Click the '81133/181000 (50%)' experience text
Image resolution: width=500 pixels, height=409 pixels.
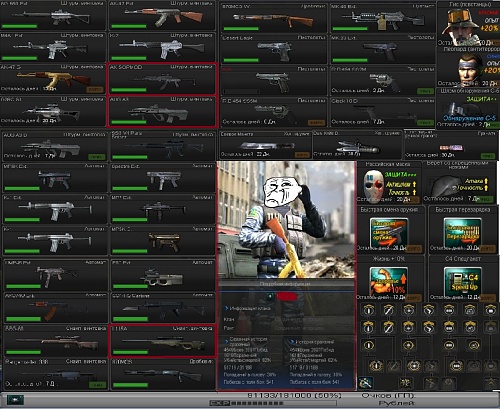(x=294, y=396)
